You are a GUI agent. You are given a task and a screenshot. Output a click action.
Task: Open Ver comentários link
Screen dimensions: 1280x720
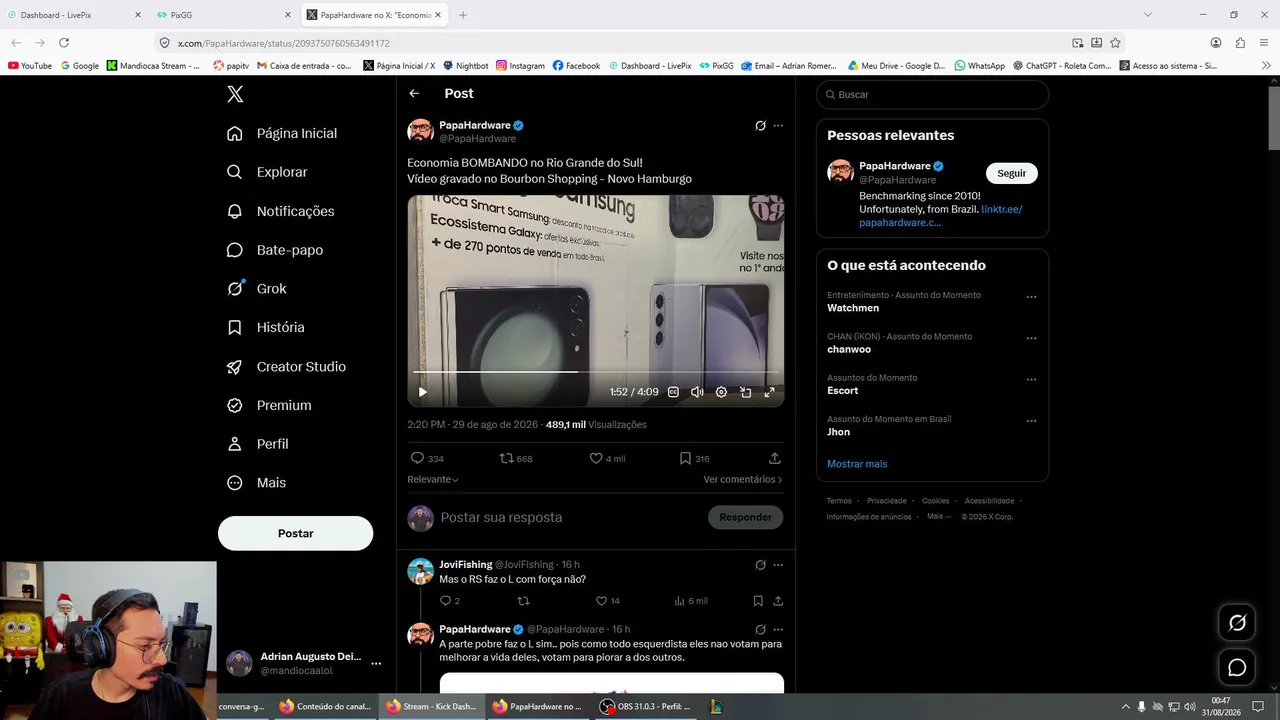tap(743, 480)
